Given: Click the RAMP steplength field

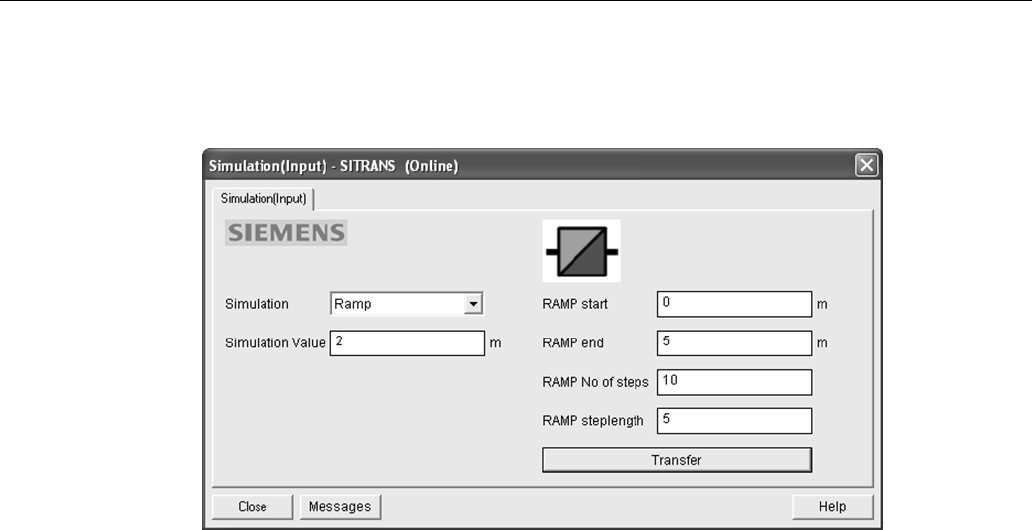Looking at the screenshot, I should (x=734, y=421).
